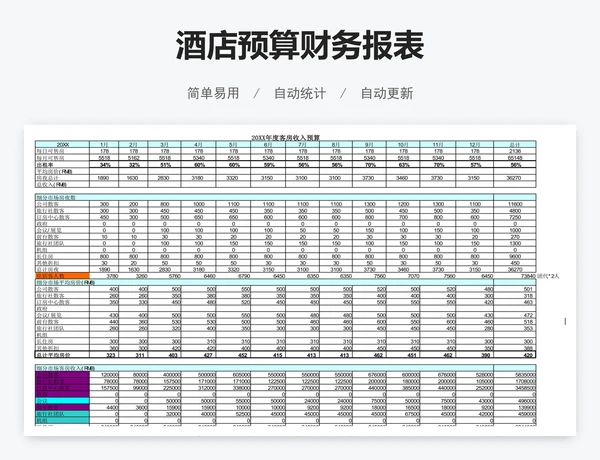Select the 57% occupancy cell for December
Image resolution: width=600 pixels, height=460 pixels.
475,165
